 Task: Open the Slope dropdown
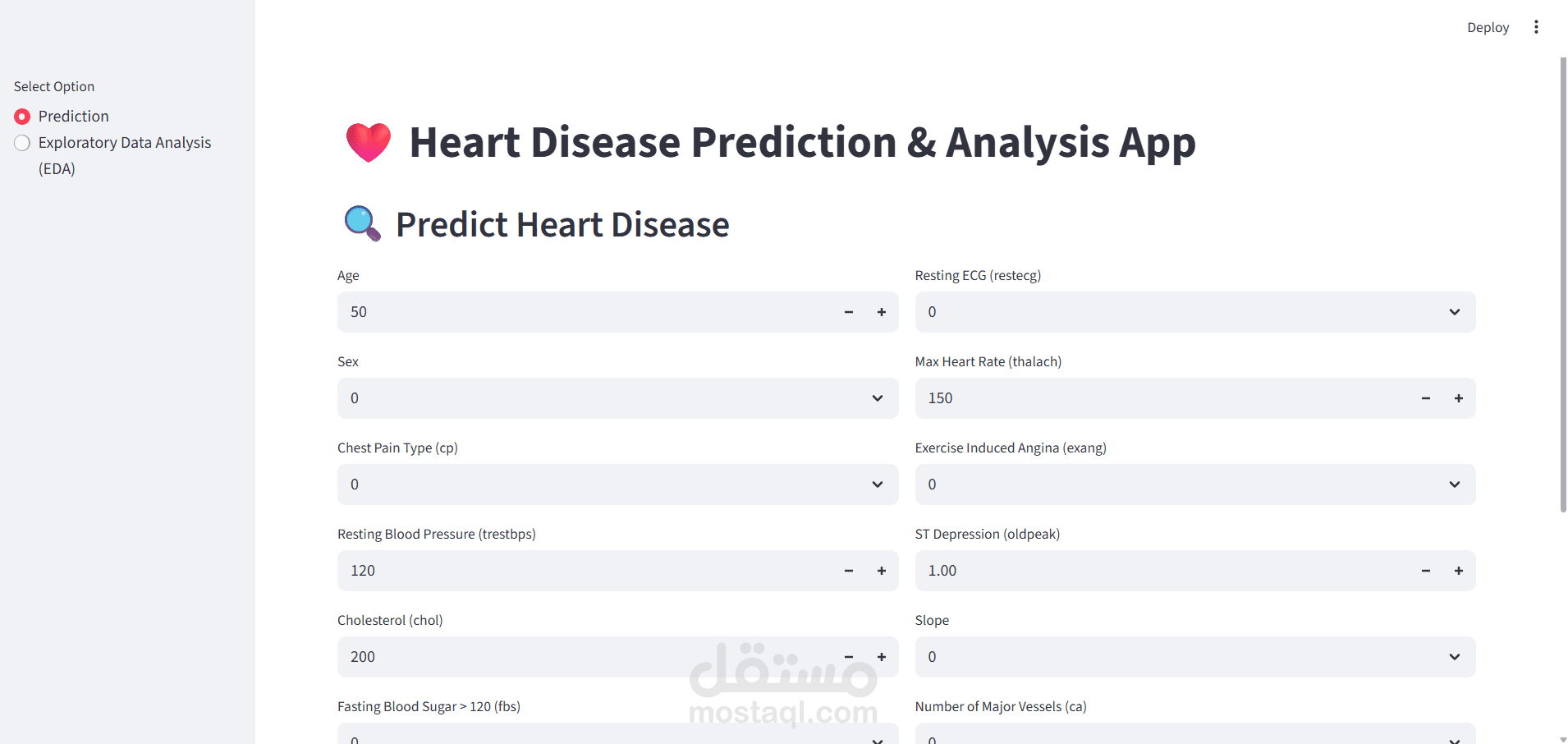[x=1194, y=657]
